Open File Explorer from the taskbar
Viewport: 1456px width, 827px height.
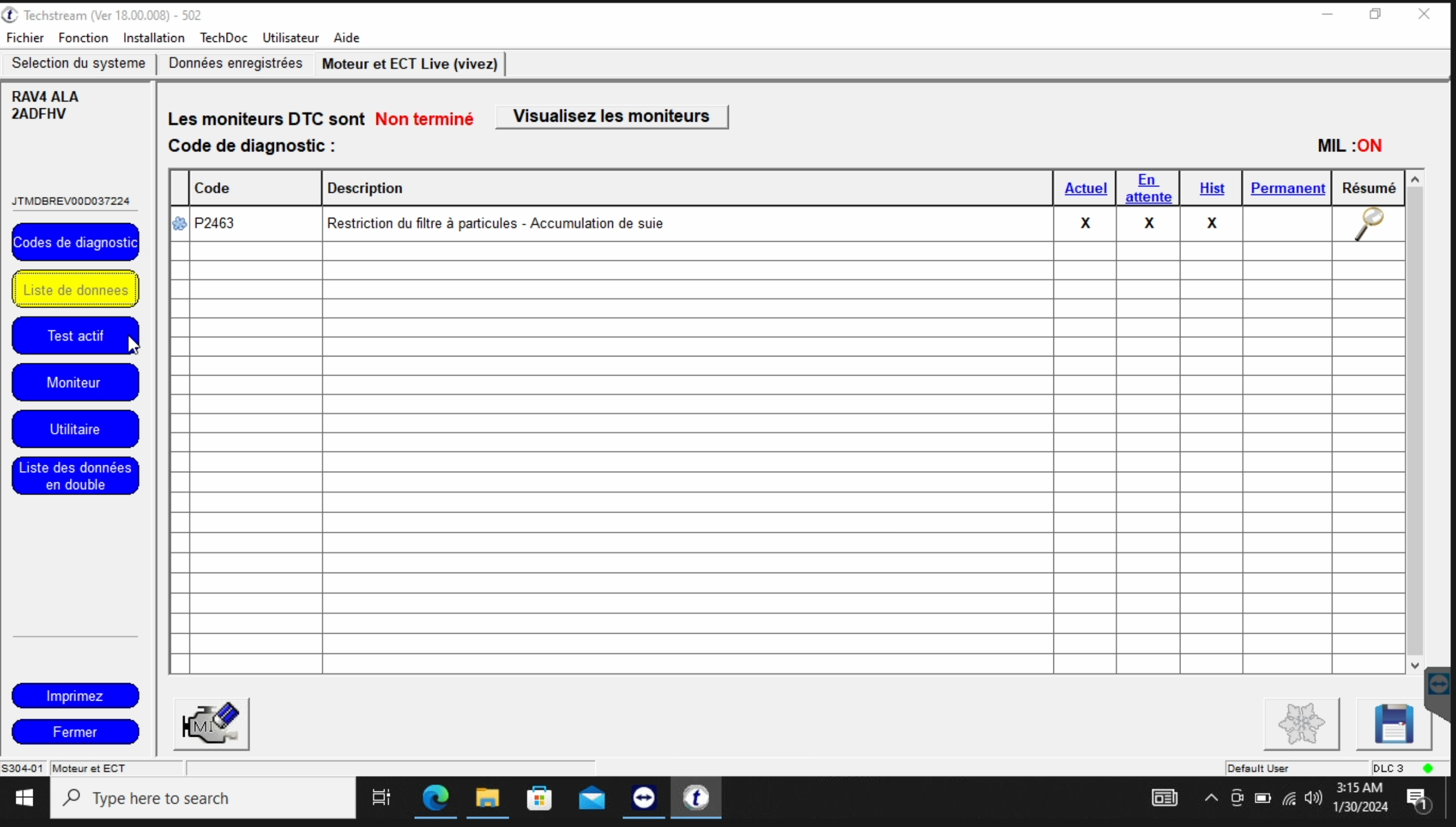coord(487,798)
